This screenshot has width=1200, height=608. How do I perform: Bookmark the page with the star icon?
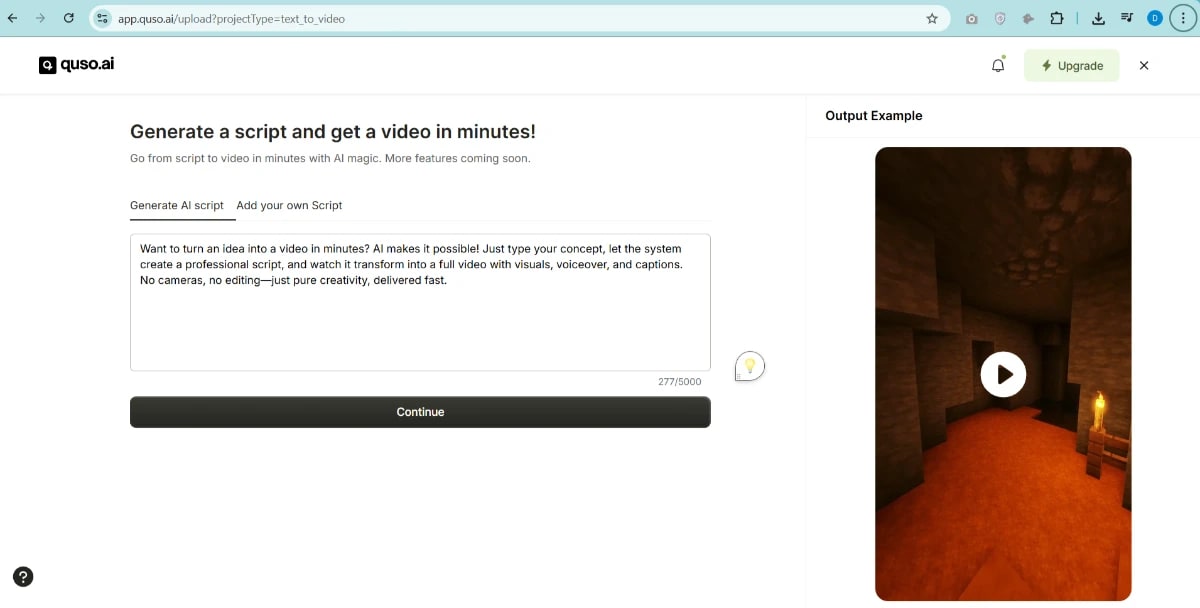(x=931, y=17)
